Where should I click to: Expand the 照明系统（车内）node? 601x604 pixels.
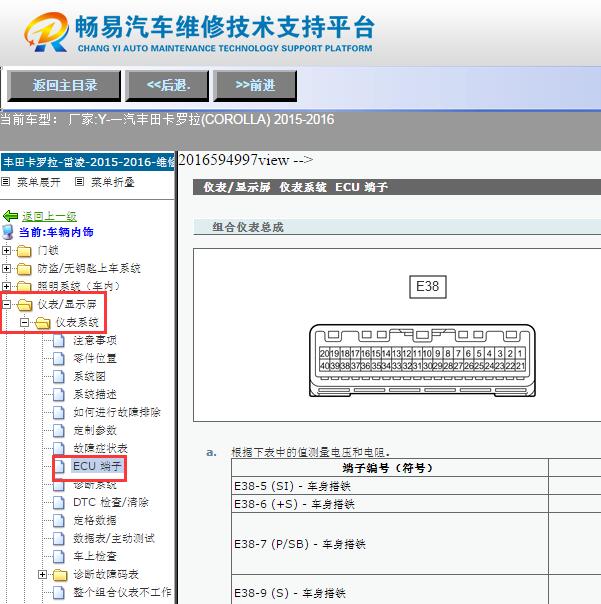point(6,286)
